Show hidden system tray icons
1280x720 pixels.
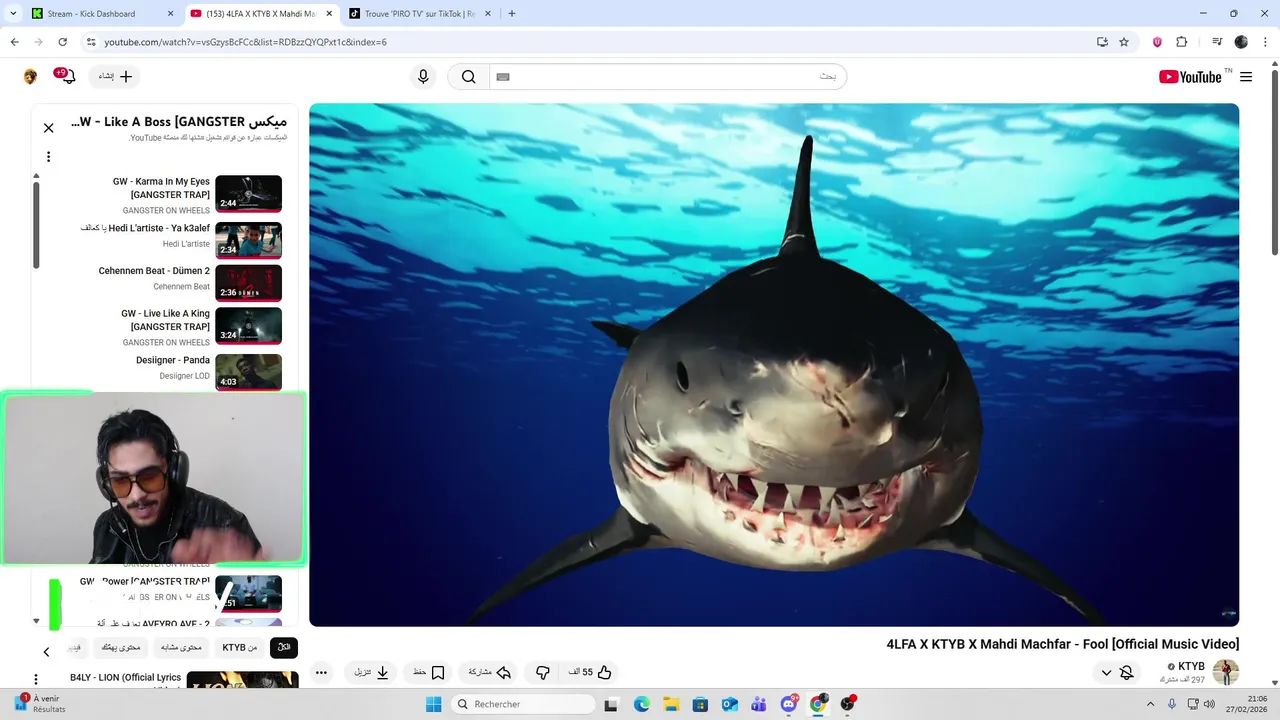tap(1150, 704)
